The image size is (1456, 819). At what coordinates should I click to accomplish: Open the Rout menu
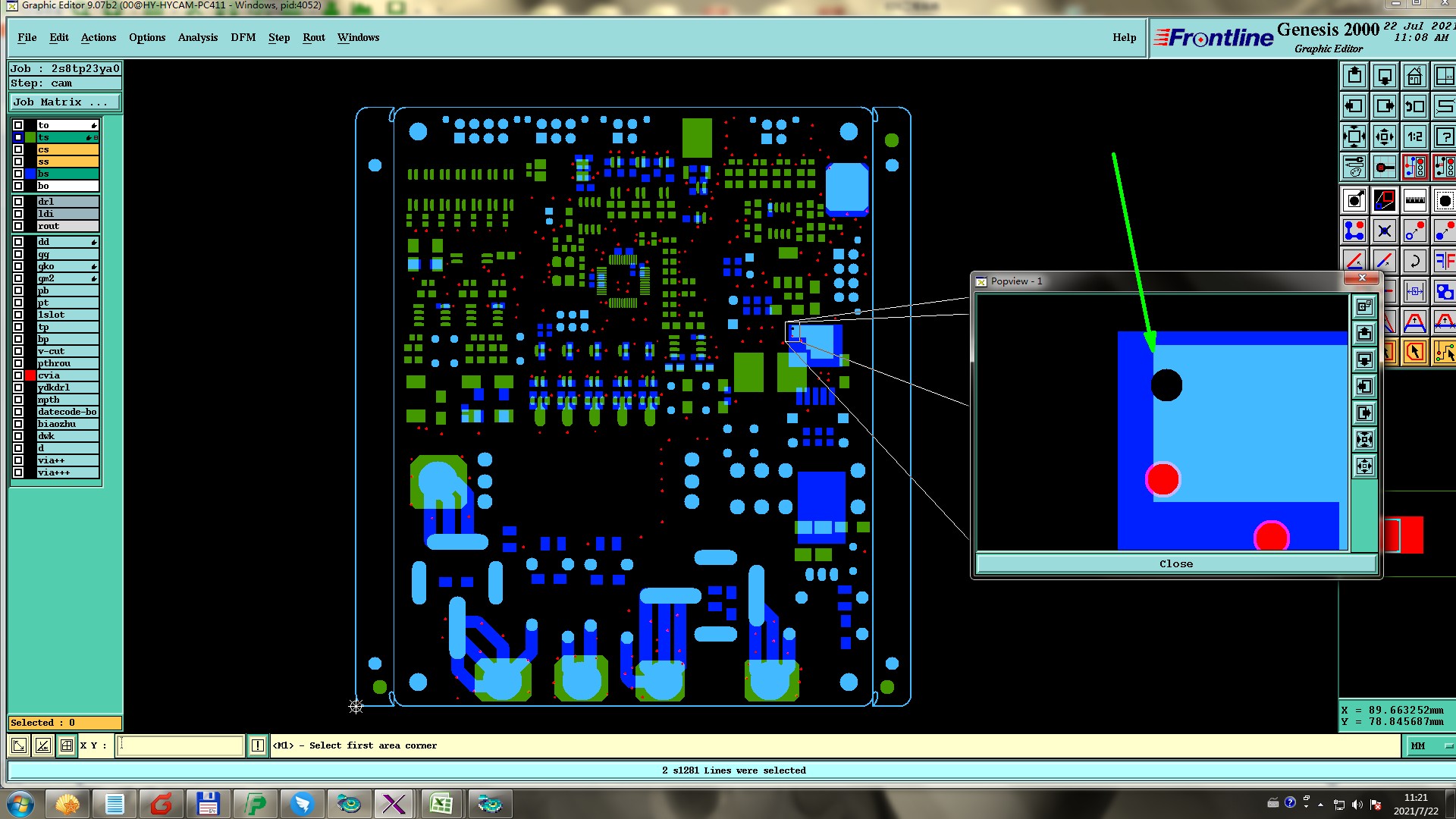click(x=313, y=37)
